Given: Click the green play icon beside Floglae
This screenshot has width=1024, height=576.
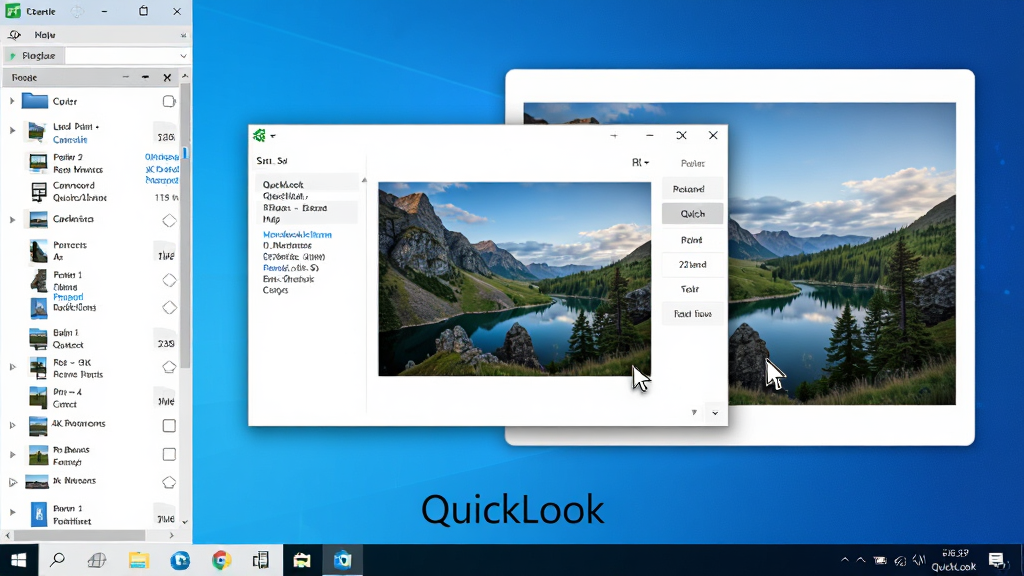Looking at the screenshot, I should click(12, 56).
